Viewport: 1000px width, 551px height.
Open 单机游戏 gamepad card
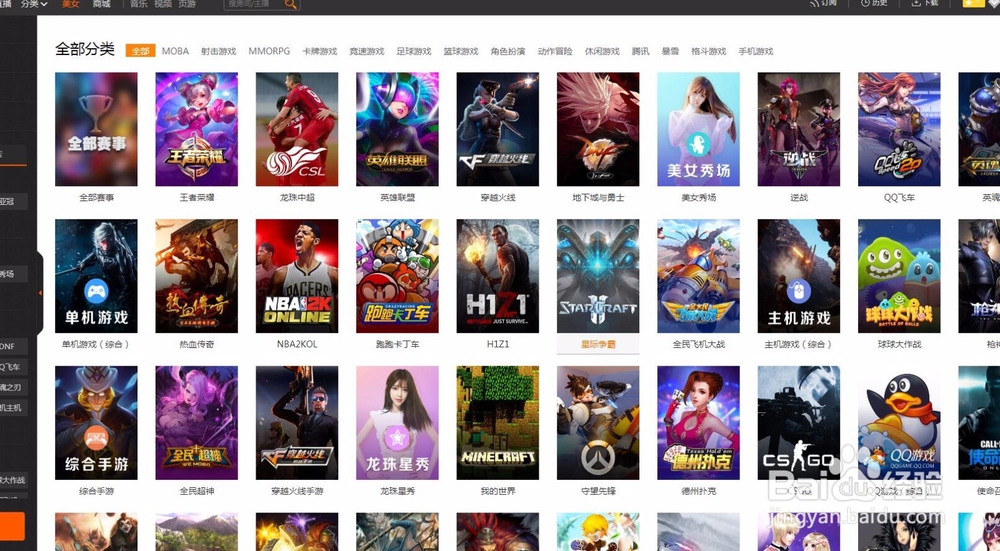pyautogui.click(x=96, y=276)
